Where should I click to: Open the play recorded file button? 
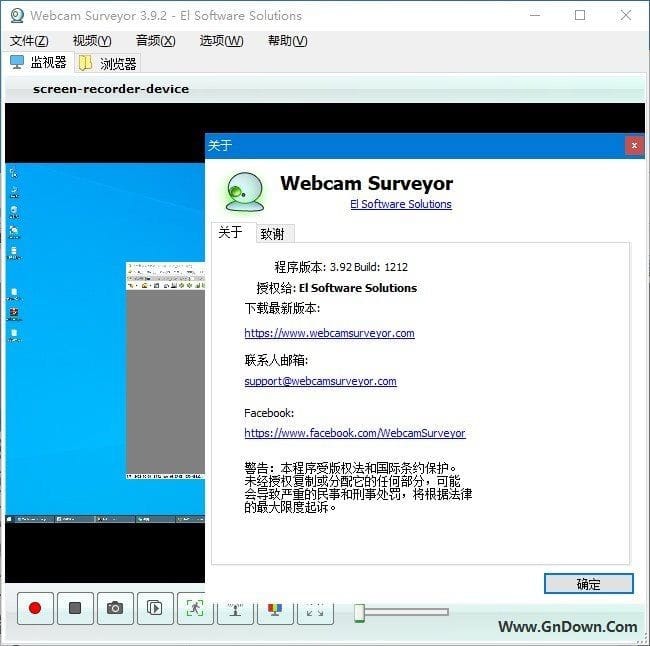[x=155, y=608]
